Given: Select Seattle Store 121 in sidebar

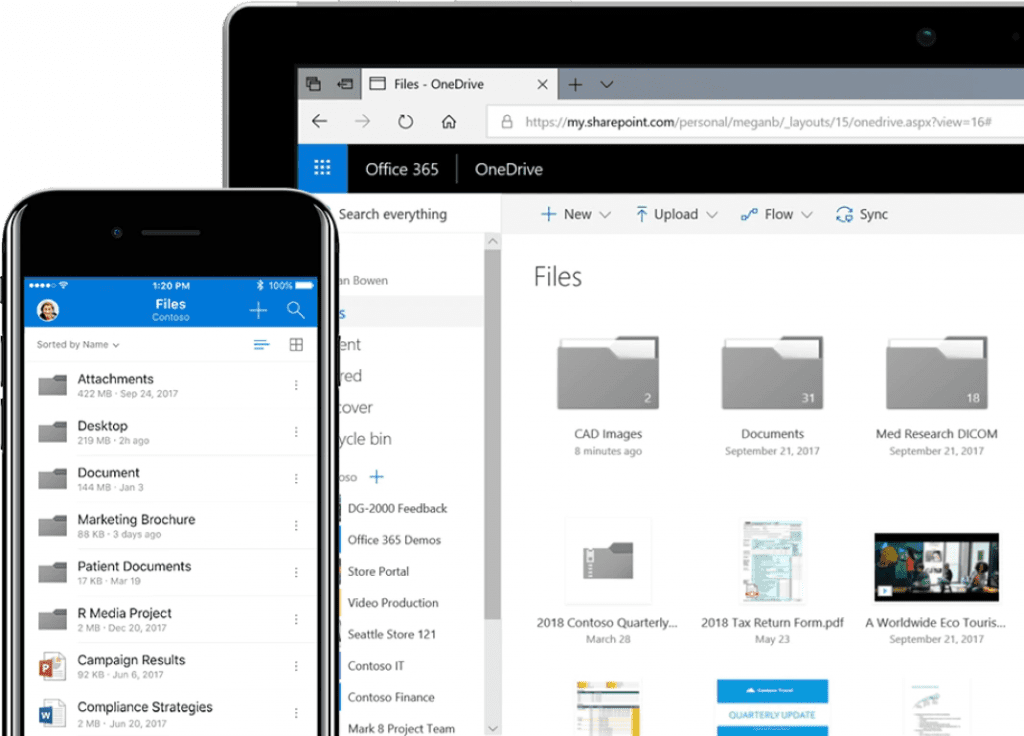Looking at the screenshot, I should [x=391, y=633].
